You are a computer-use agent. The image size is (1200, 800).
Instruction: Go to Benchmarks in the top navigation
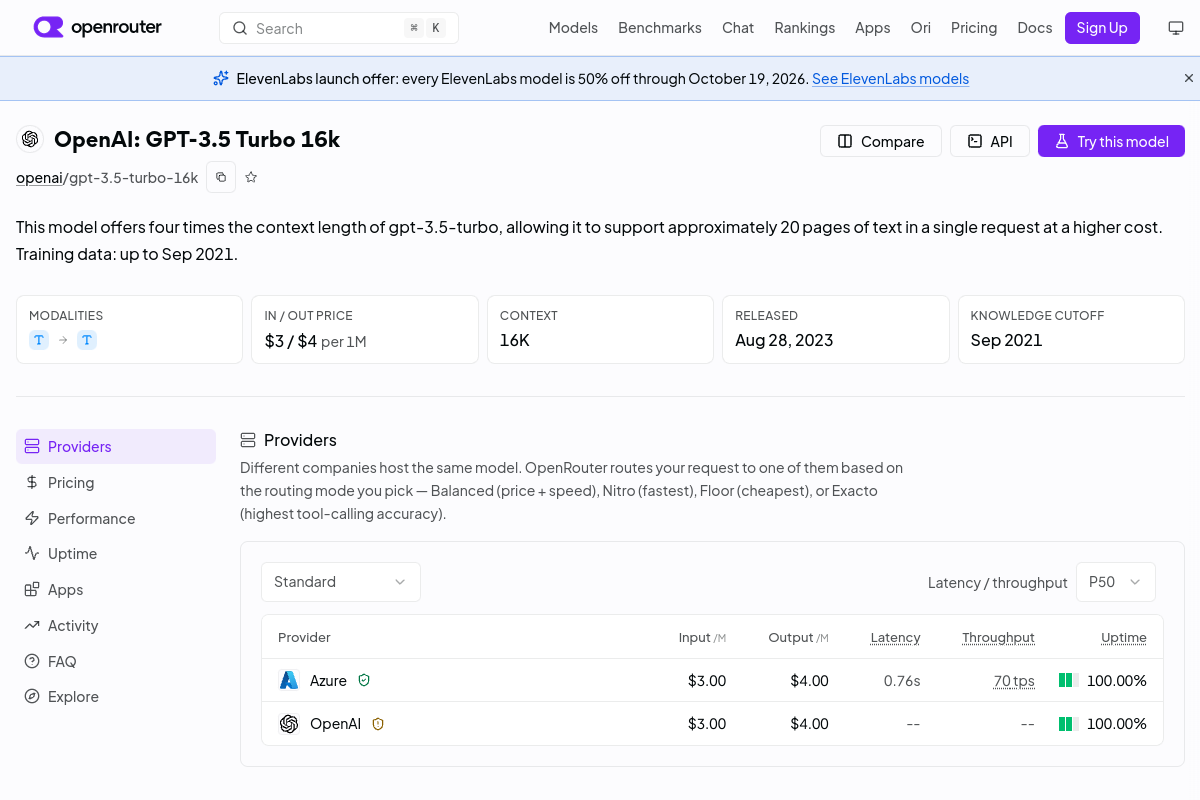(660, 28)
